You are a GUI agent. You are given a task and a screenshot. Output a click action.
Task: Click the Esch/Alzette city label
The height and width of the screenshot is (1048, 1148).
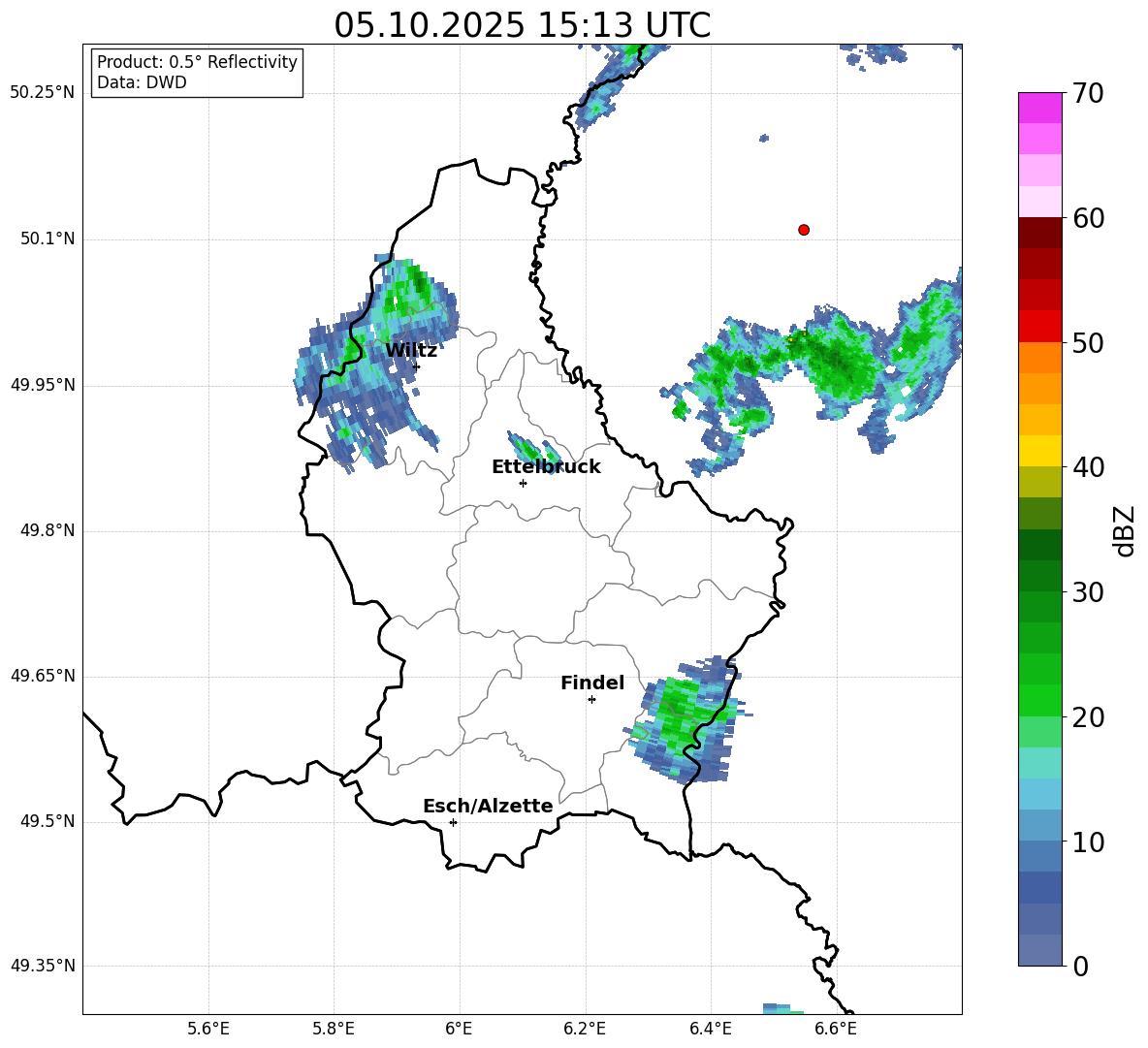pyautogui.click(x=488, y=806)
